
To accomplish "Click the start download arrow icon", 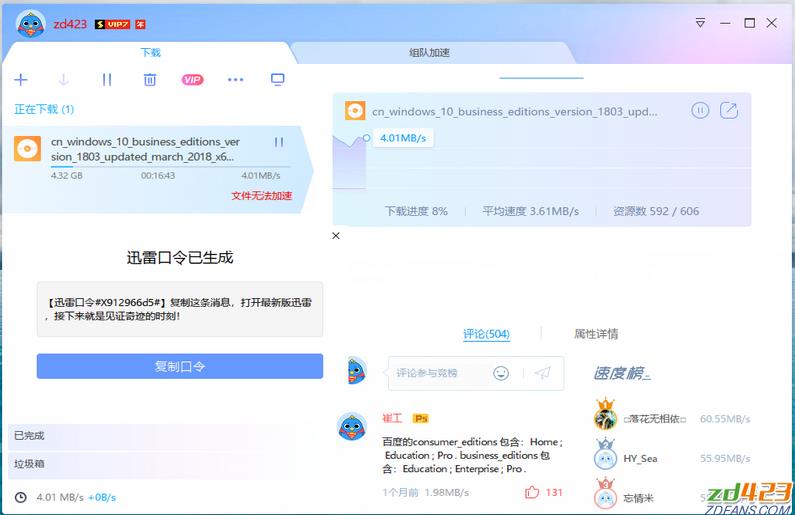I will (x=63, y=80).
